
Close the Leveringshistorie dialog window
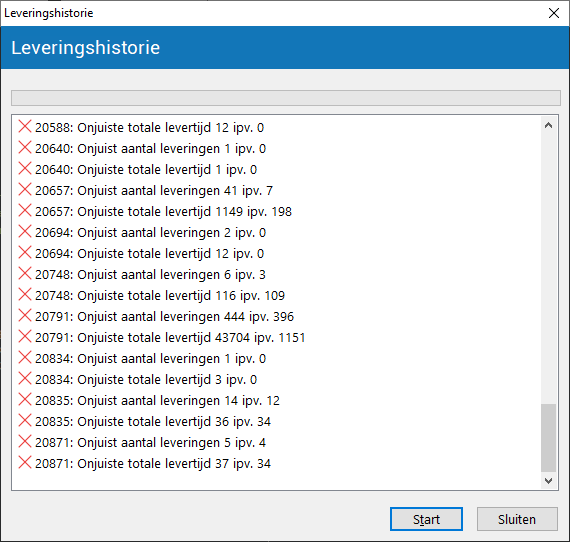(x=554, y=13)
